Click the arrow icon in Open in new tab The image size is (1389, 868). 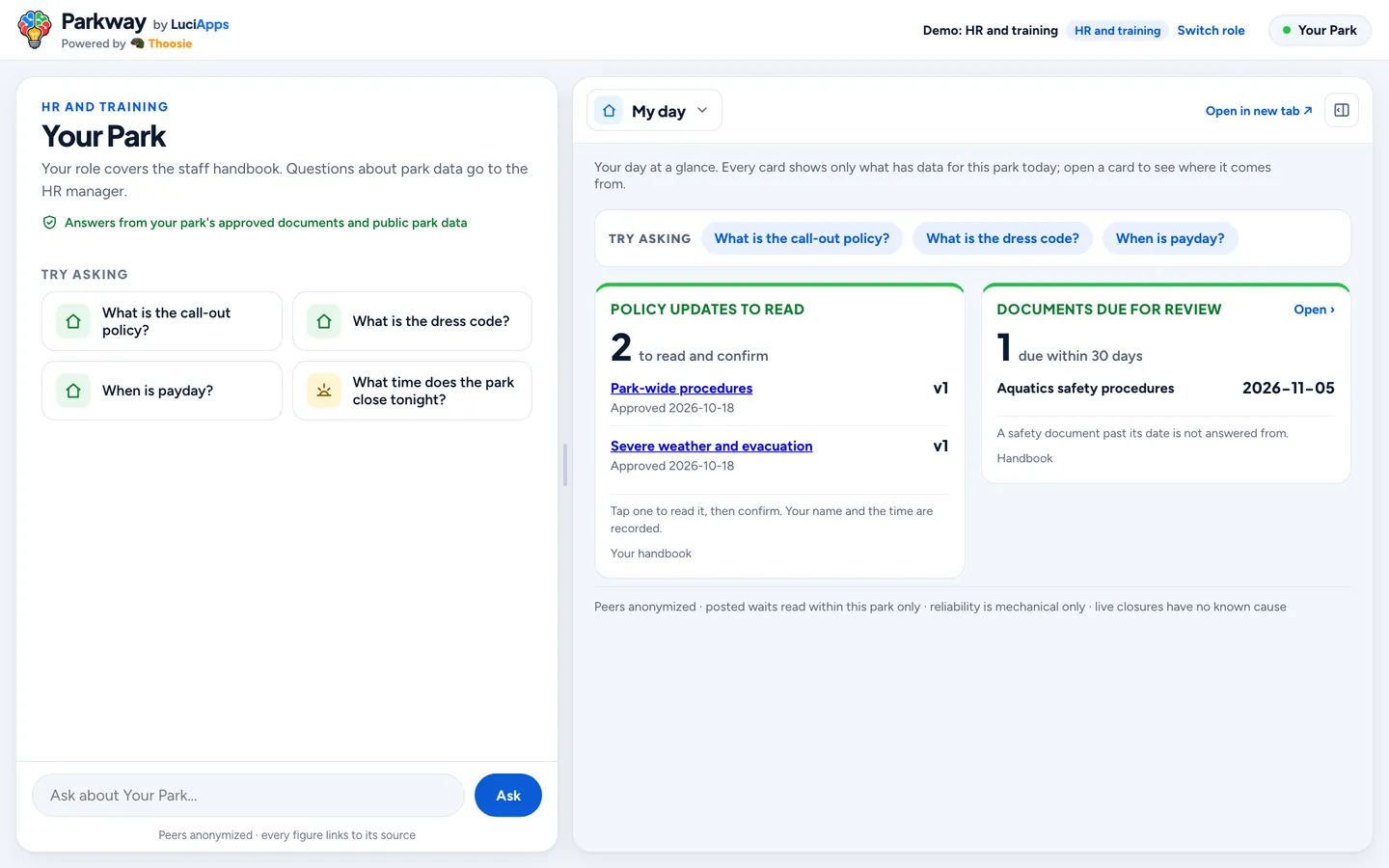pyautogui.click(x=1308, y=111)
